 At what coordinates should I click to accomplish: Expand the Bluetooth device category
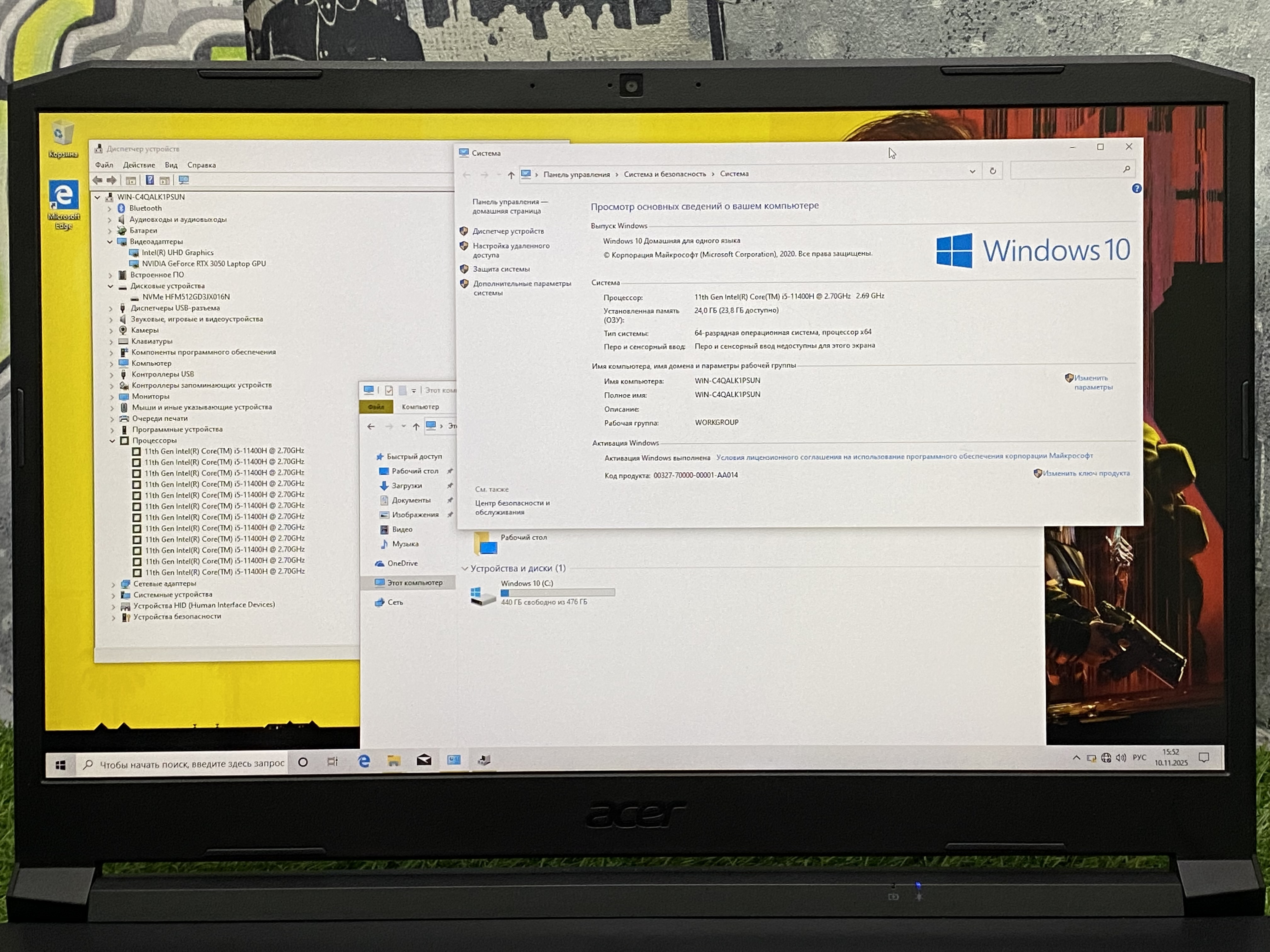109,208
